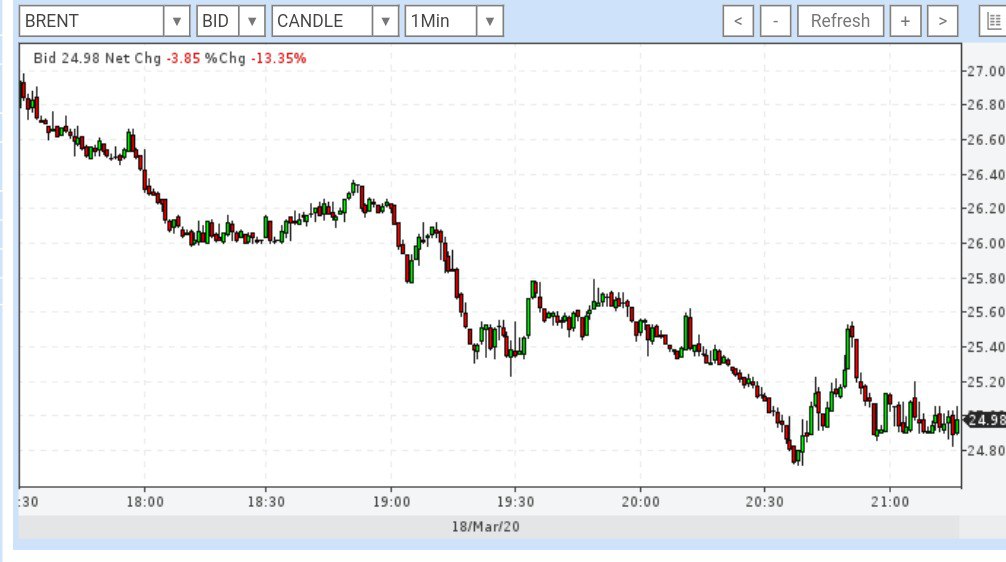Click the CANDLE chart style field
The height and width of the screenshot is (562, 1006).
[323, 21]
